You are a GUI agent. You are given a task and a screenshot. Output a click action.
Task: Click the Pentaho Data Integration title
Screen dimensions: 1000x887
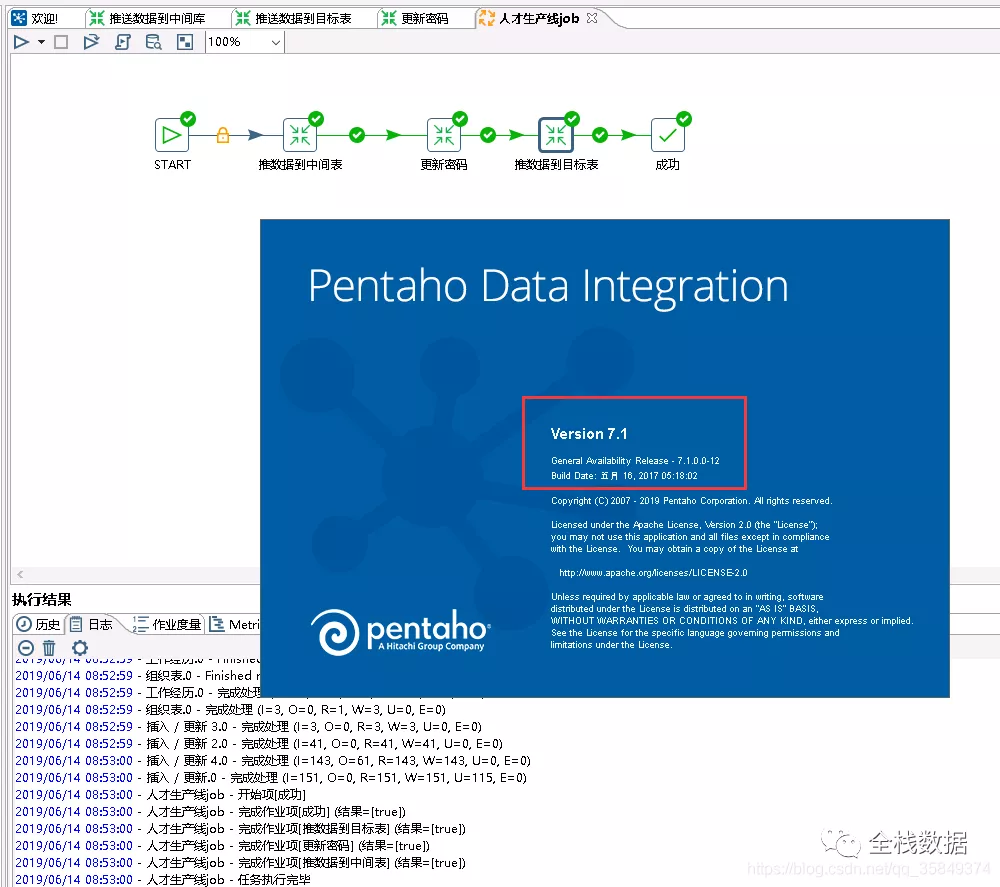click(548, 286)
